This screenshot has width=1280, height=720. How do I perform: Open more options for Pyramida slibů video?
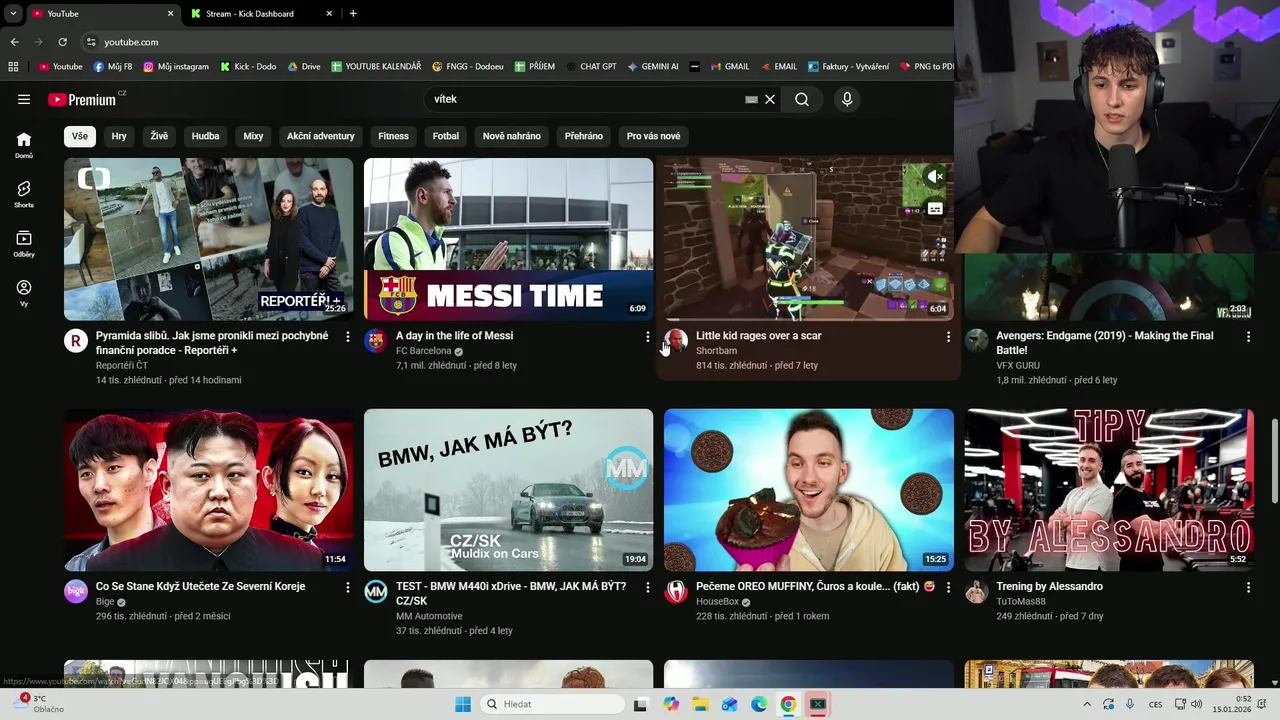click(x=347, y=337)
